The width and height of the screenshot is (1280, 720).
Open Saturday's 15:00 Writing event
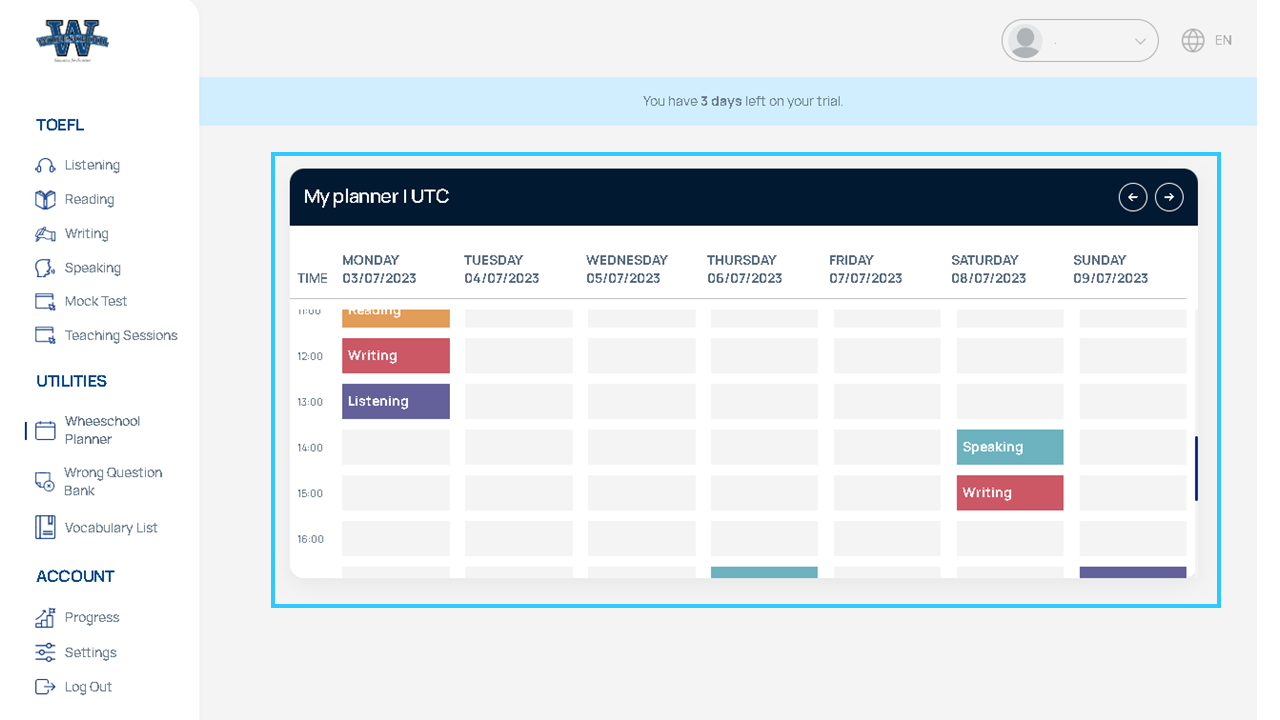point(1010,493)
